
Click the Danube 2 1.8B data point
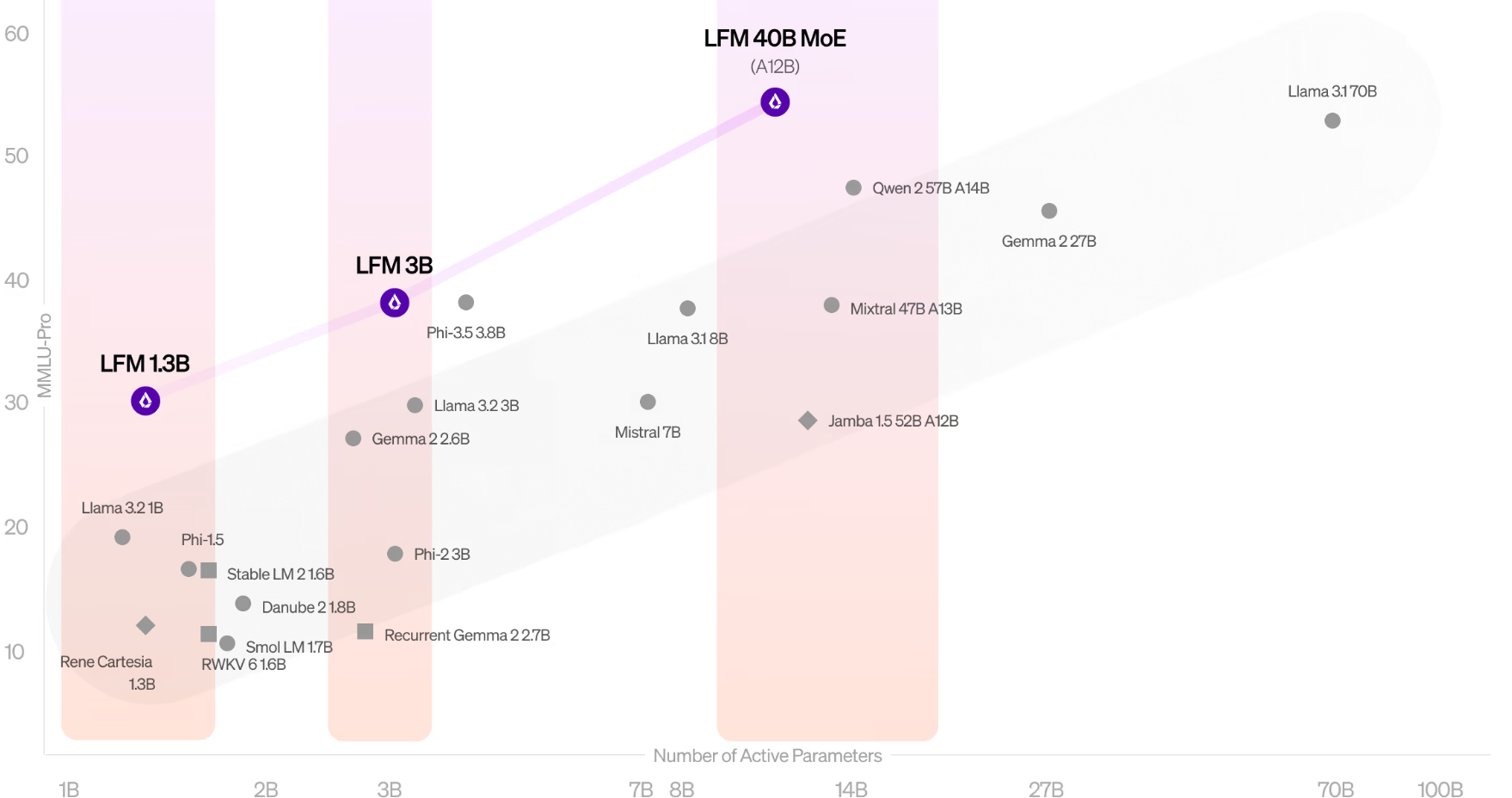pyautogui.click(x=243, y=605)
